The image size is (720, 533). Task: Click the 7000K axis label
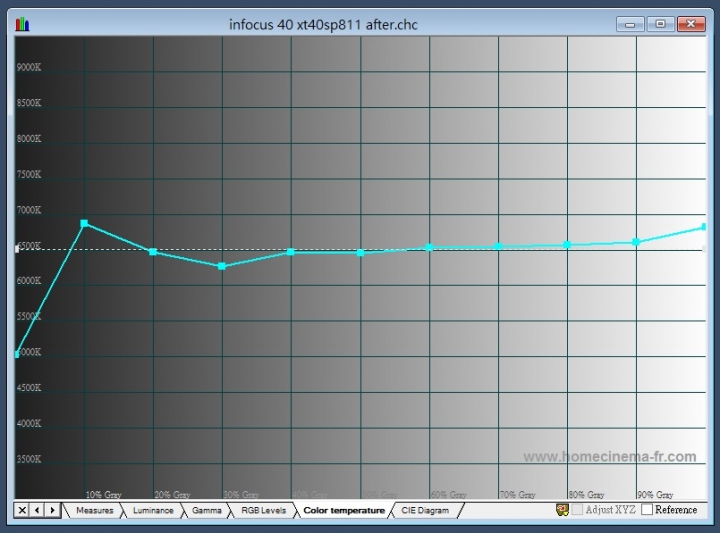[29, 210]
